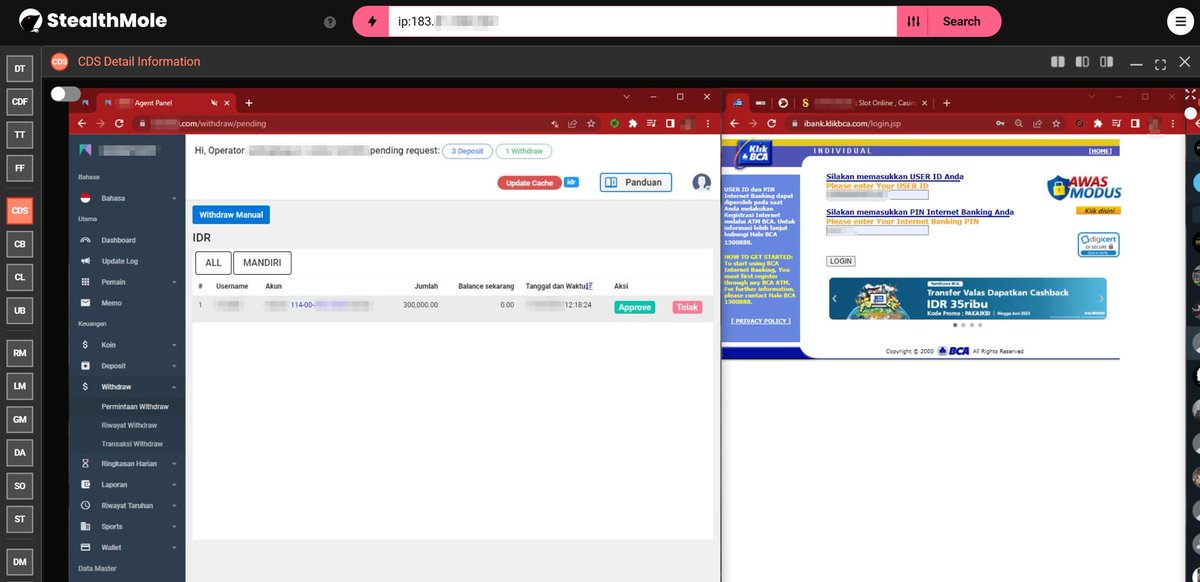Open the PRIVACY POLICY link on KlikBCA
The image size is (1200, 582).
[760, 321]
